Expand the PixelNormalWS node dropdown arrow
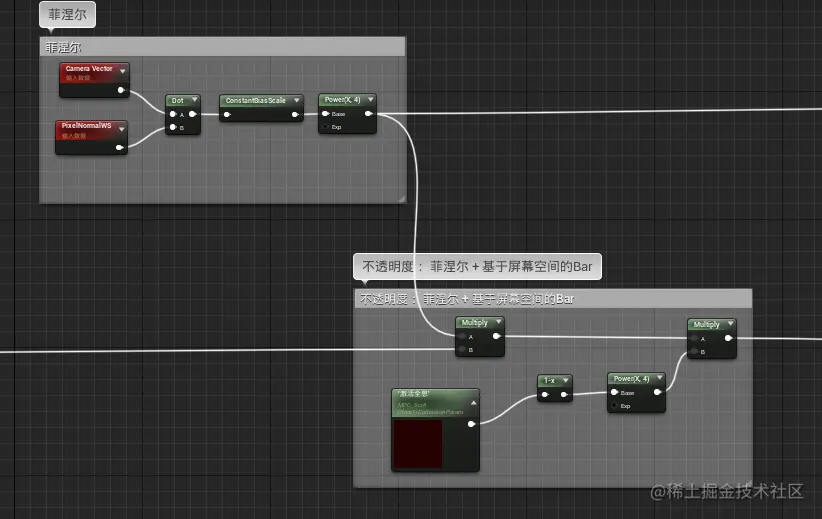 tap(122, 128)
